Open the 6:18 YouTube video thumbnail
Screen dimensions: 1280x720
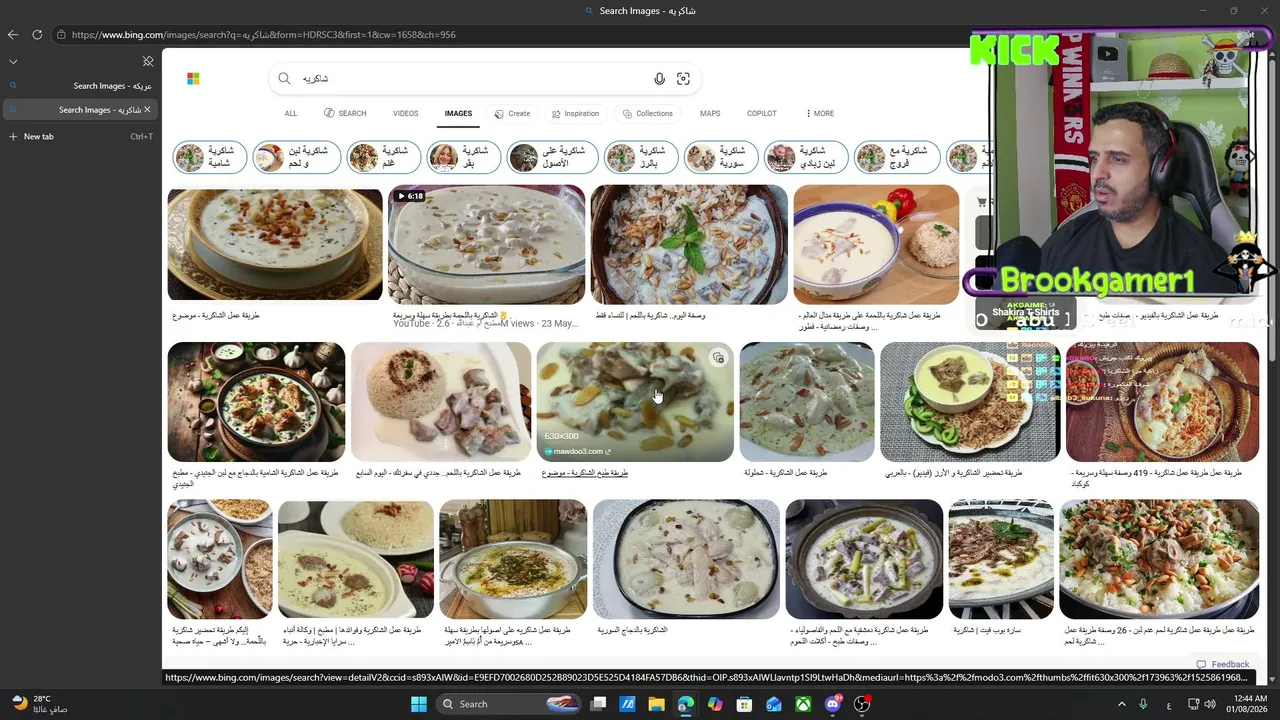486,244
